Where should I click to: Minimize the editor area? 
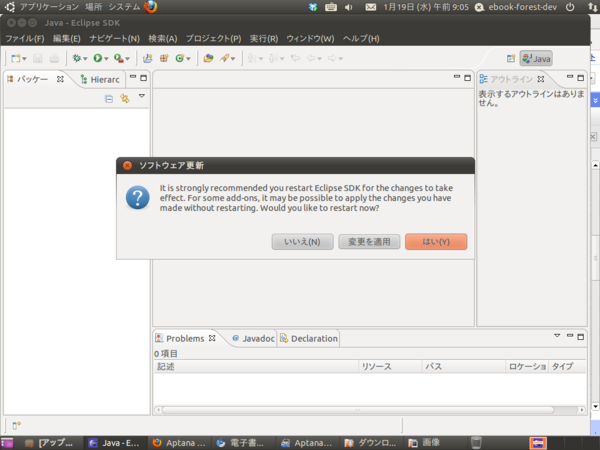click(457, 77)
